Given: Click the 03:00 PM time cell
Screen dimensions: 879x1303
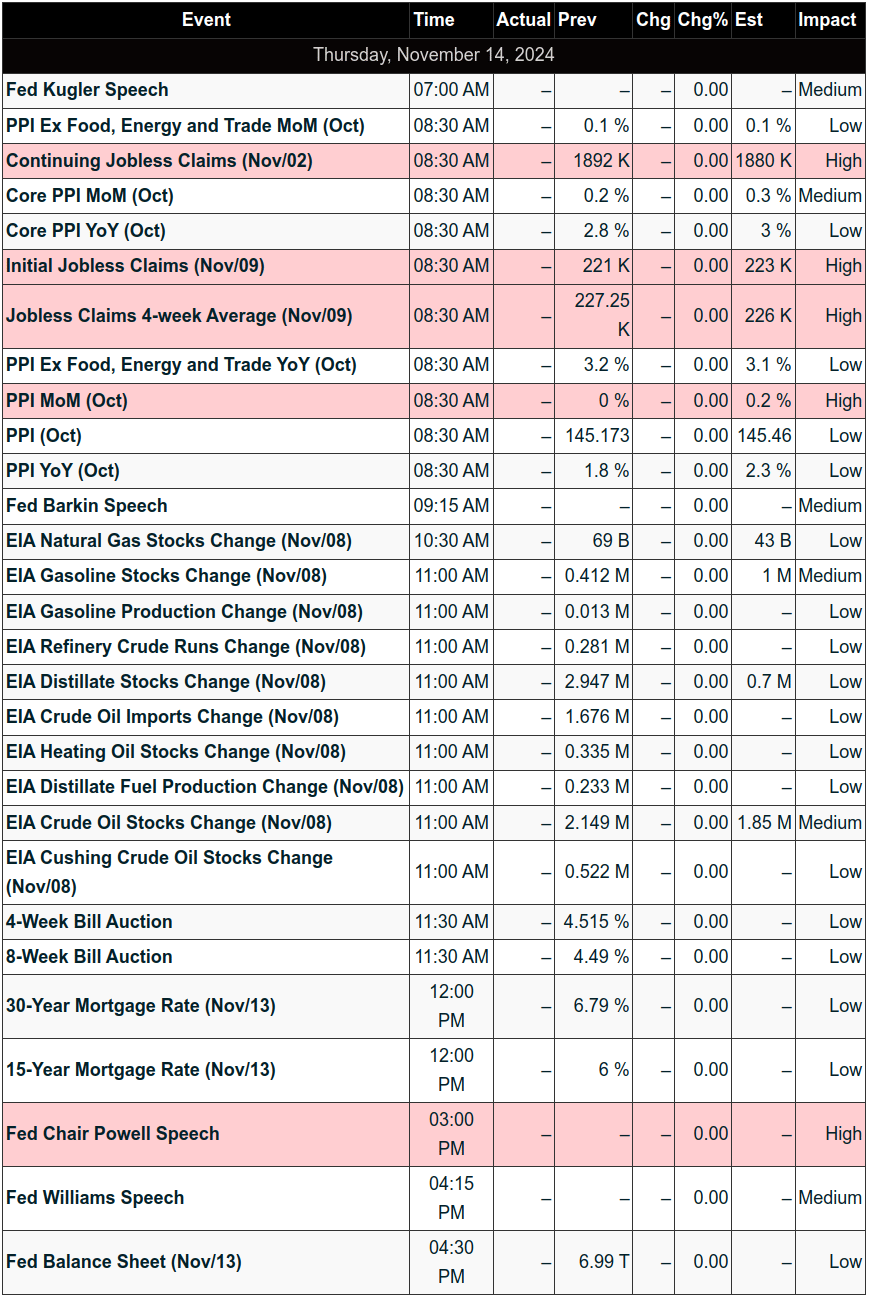Looking at the screenshot, I should (451, 1134).
